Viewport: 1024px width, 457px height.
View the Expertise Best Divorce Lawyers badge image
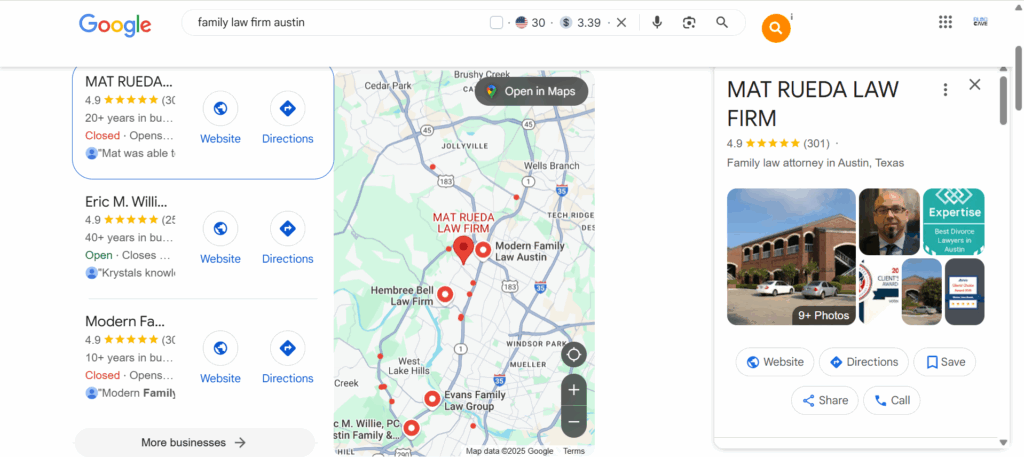[953, 222]
